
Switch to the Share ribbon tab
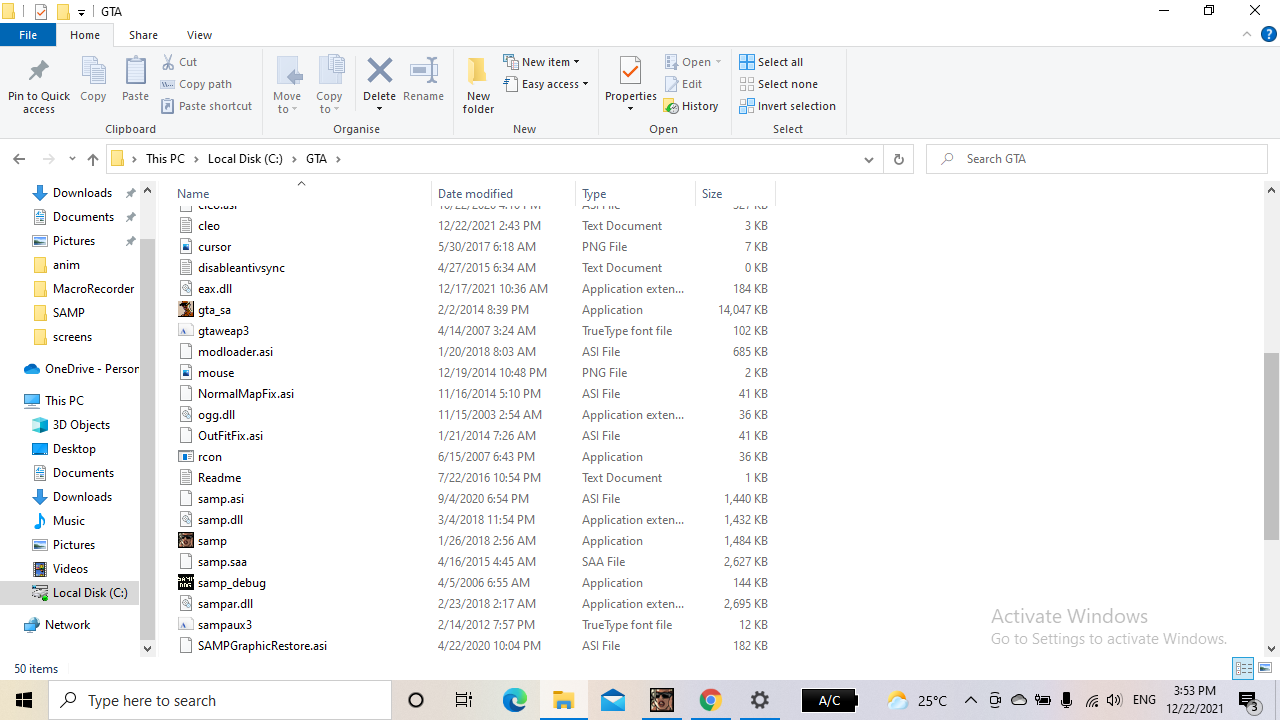[143, 35]
